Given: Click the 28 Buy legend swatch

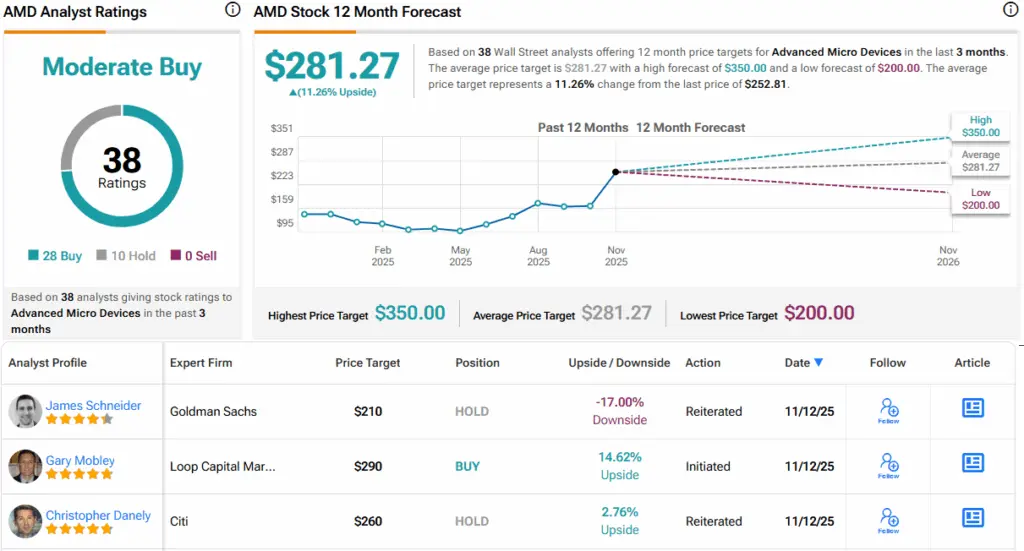Looking at the screenshot, I should pyautogui.click(x=34, y=256).
